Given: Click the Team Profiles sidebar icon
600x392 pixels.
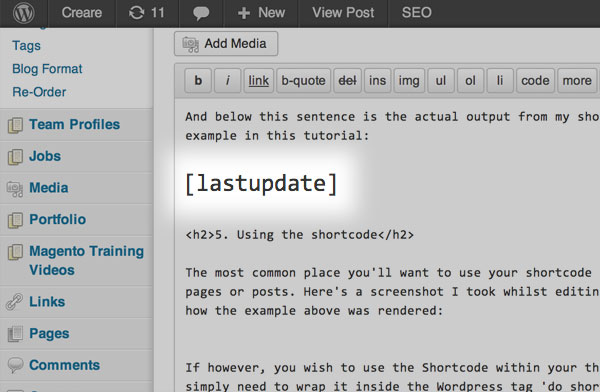Looking at the screenshot, I should pos(15,126).
